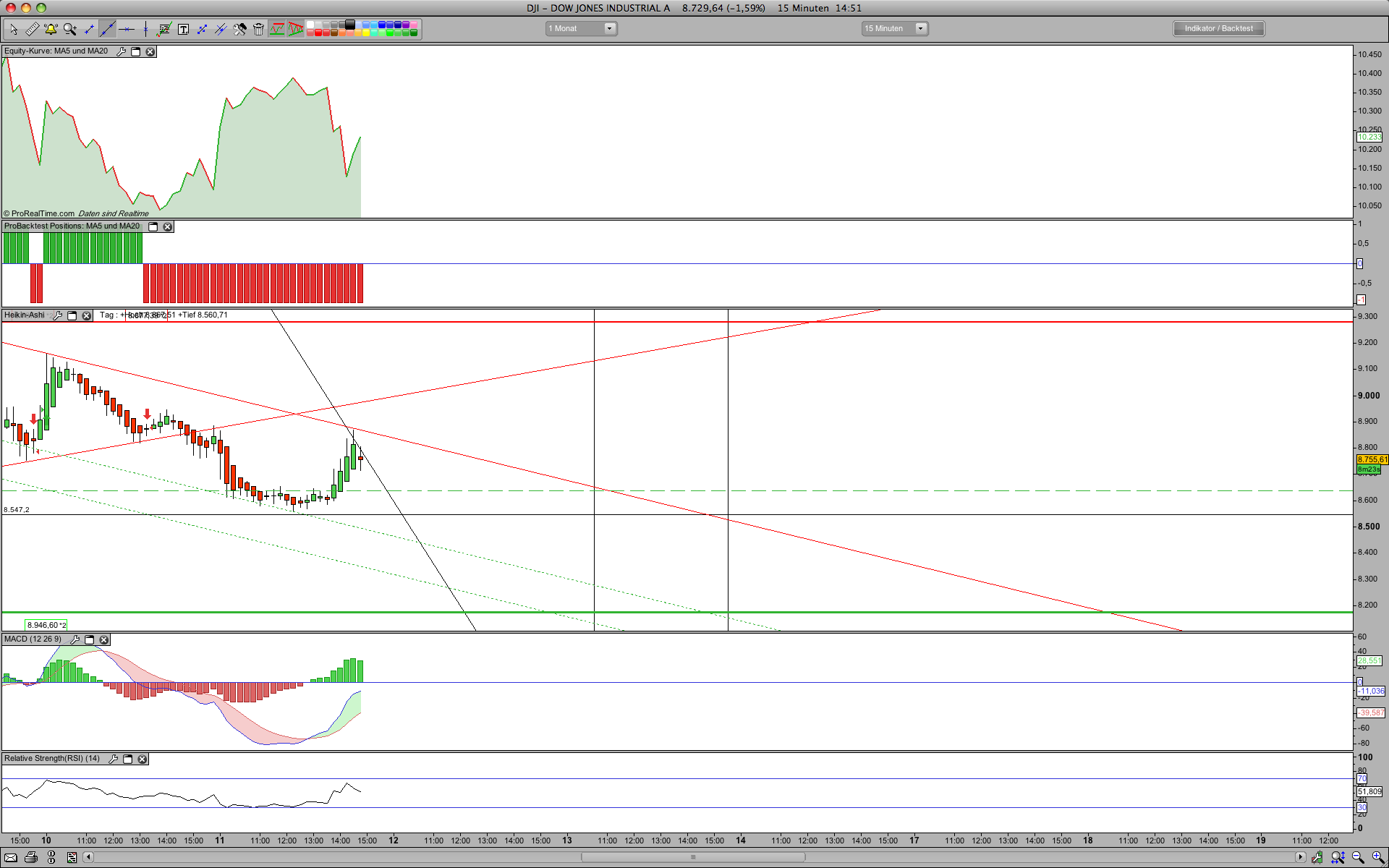Select the horizontal line drawing tool
This screenshot has height=868, width=1389.
(x=127, y=29)
